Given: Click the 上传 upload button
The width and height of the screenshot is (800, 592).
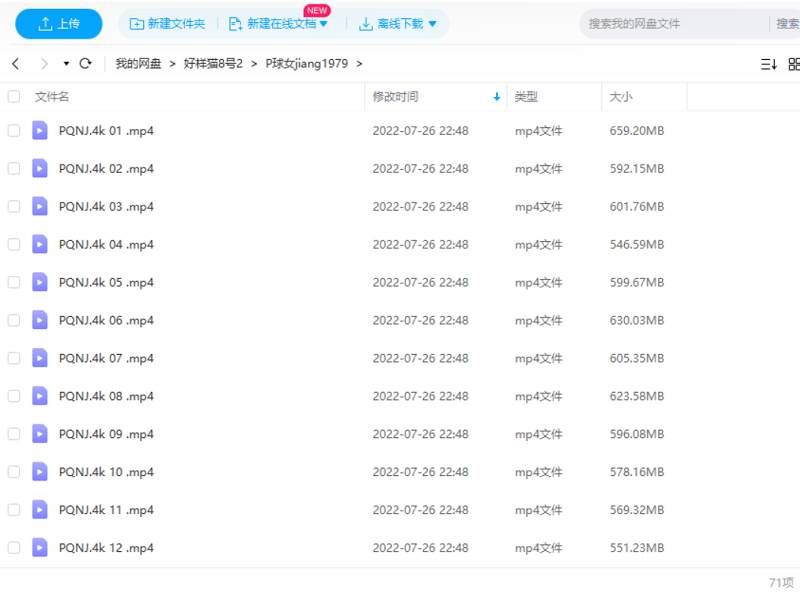Looking at the screenshot, I should (58, 24).
